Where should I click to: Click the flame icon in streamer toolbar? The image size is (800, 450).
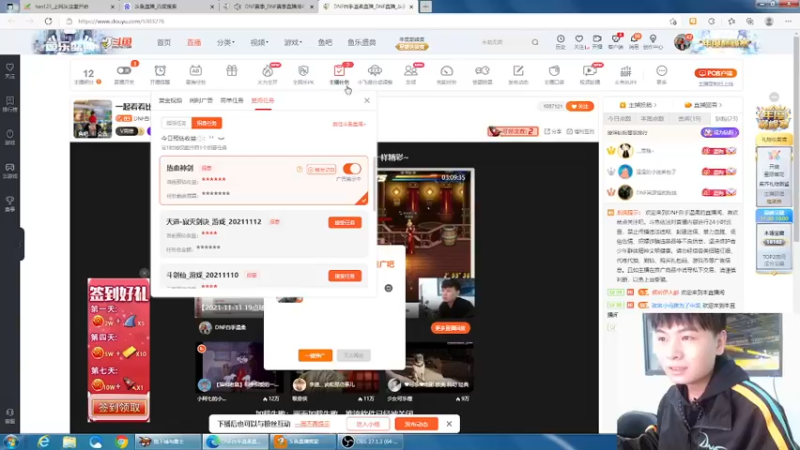click(x=267, y=70)
